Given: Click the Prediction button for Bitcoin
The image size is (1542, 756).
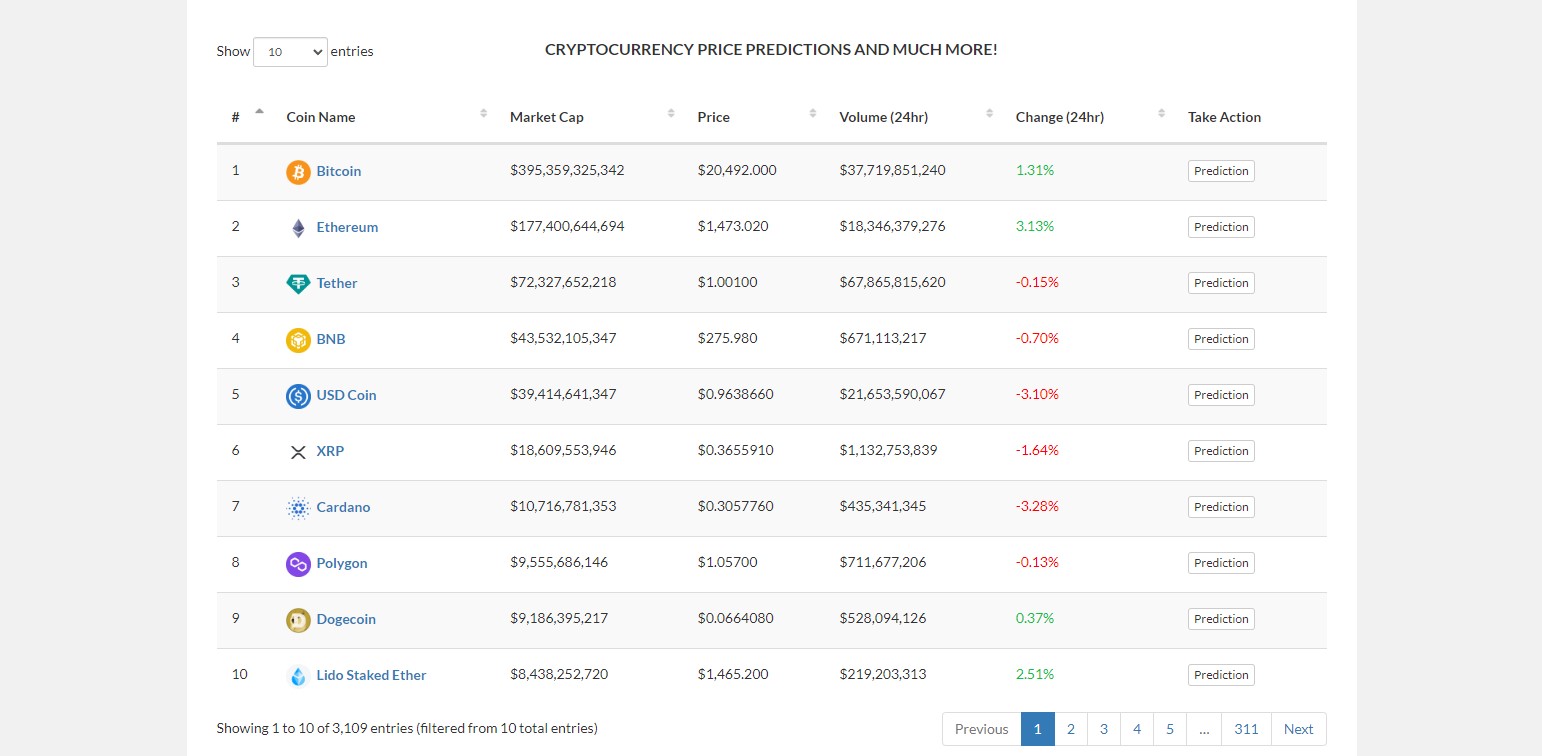Looking at the screenshot, I should 1220,170.
